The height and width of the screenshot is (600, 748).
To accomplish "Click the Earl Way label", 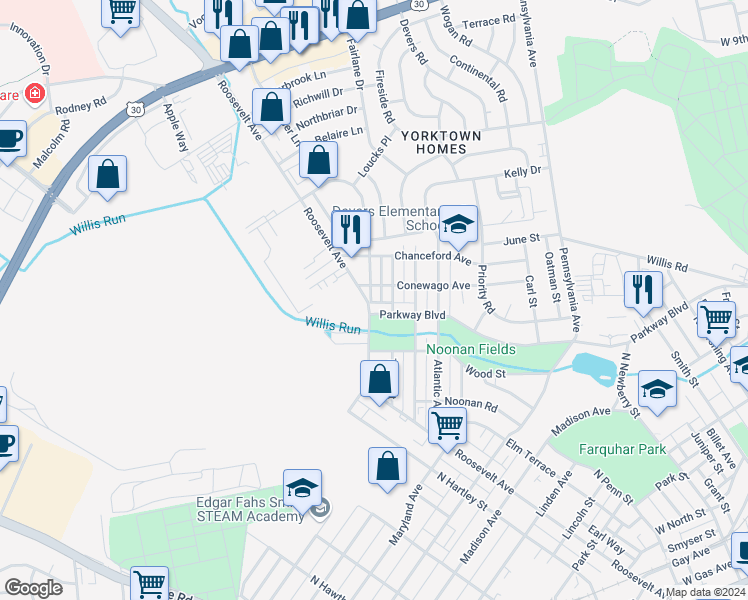I will tap(606, 539).
